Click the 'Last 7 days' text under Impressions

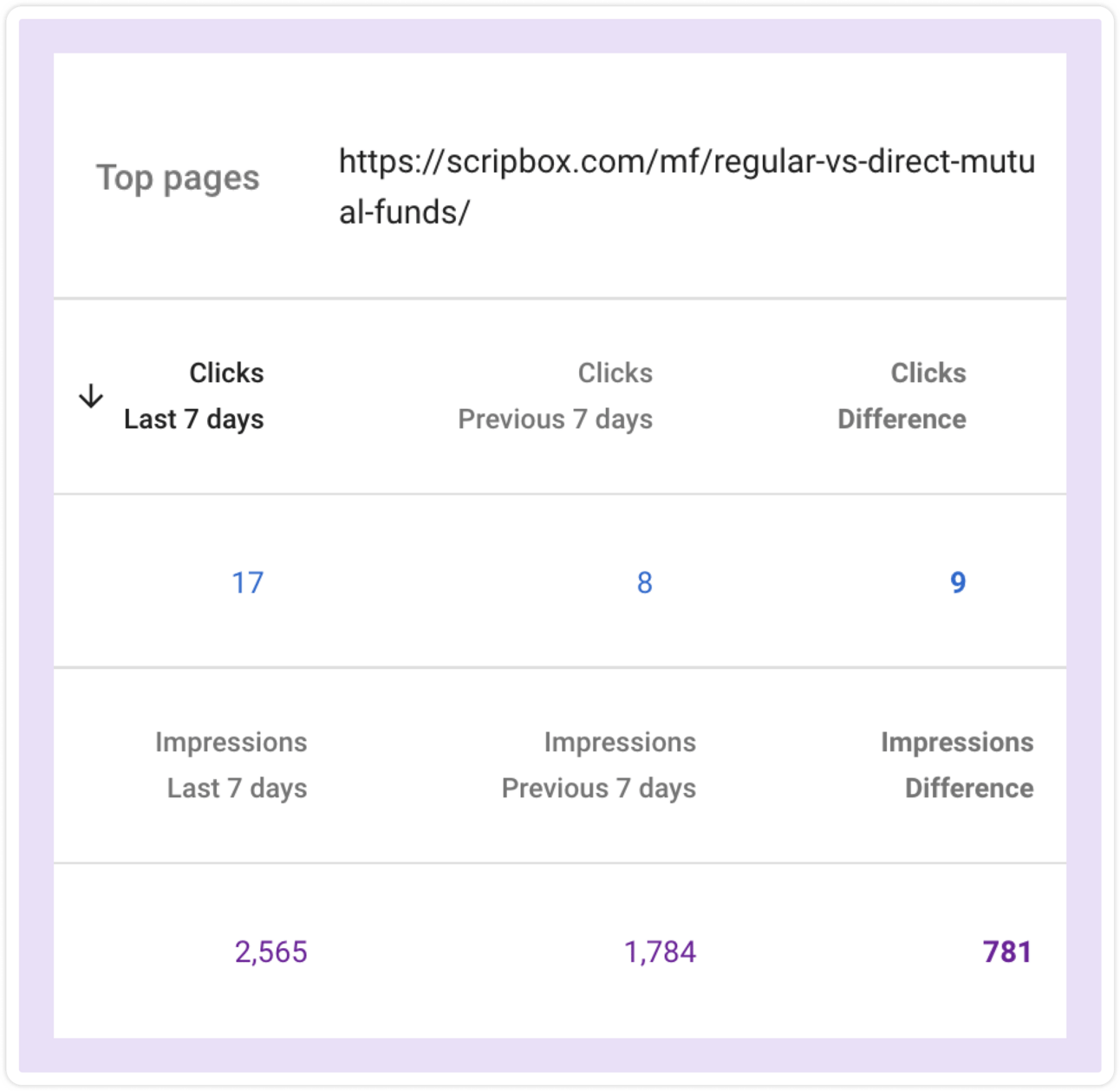(x=237, y=789)
